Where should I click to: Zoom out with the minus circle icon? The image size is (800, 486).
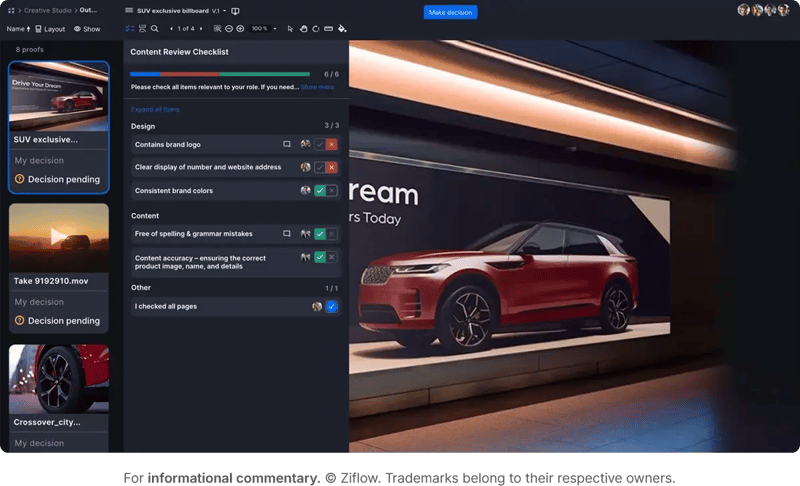click(229, 29)
